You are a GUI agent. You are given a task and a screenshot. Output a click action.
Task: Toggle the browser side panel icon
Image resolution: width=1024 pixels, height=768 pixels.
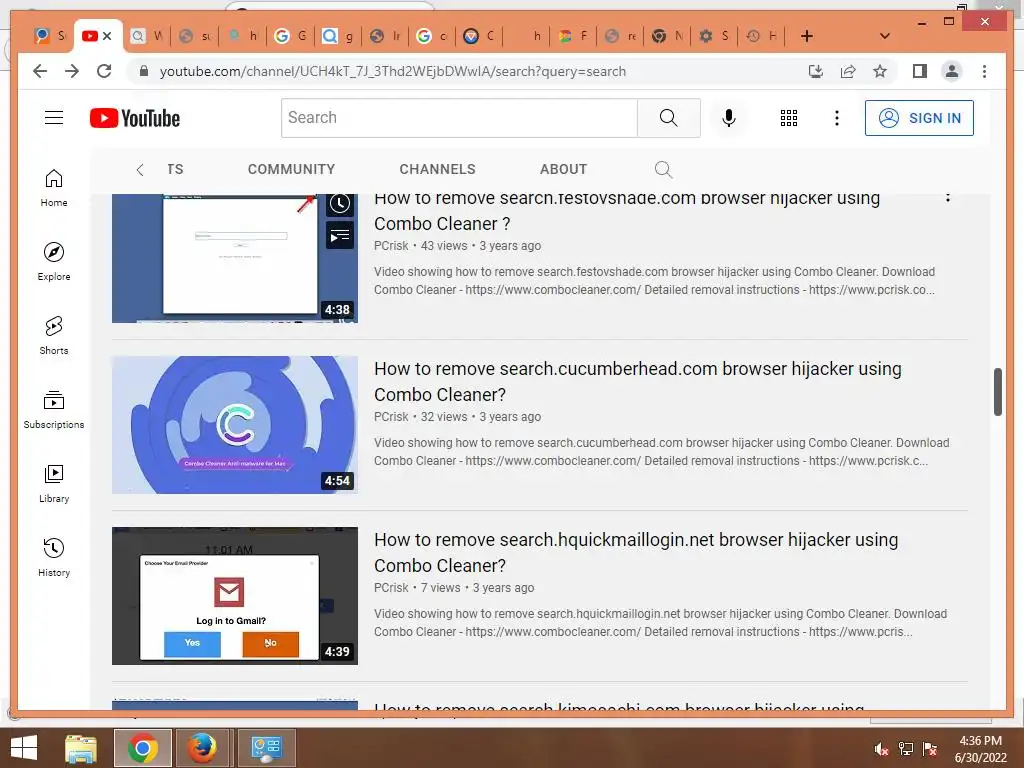point(920,71)
